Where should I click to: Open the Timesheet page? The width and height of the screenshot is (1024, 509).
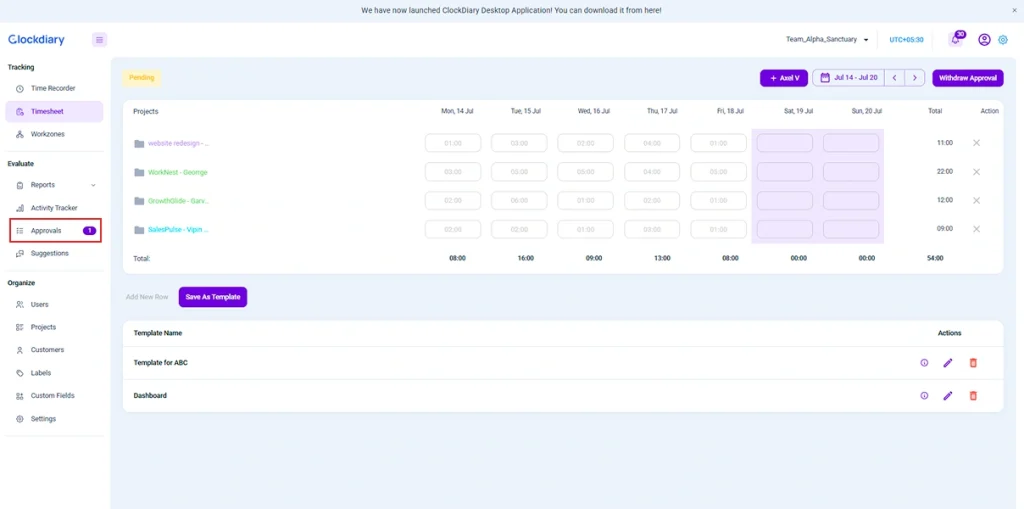pos(54,112)
